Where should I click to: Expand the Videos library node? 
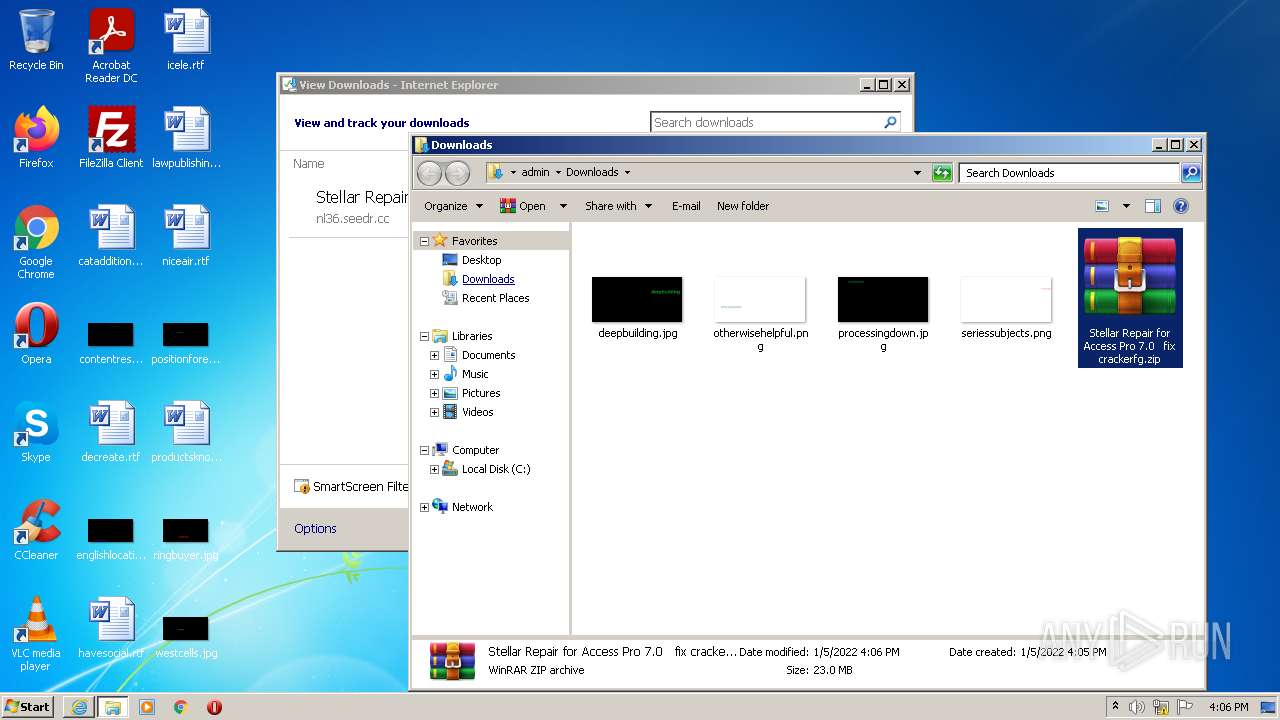tap(434, 412)
